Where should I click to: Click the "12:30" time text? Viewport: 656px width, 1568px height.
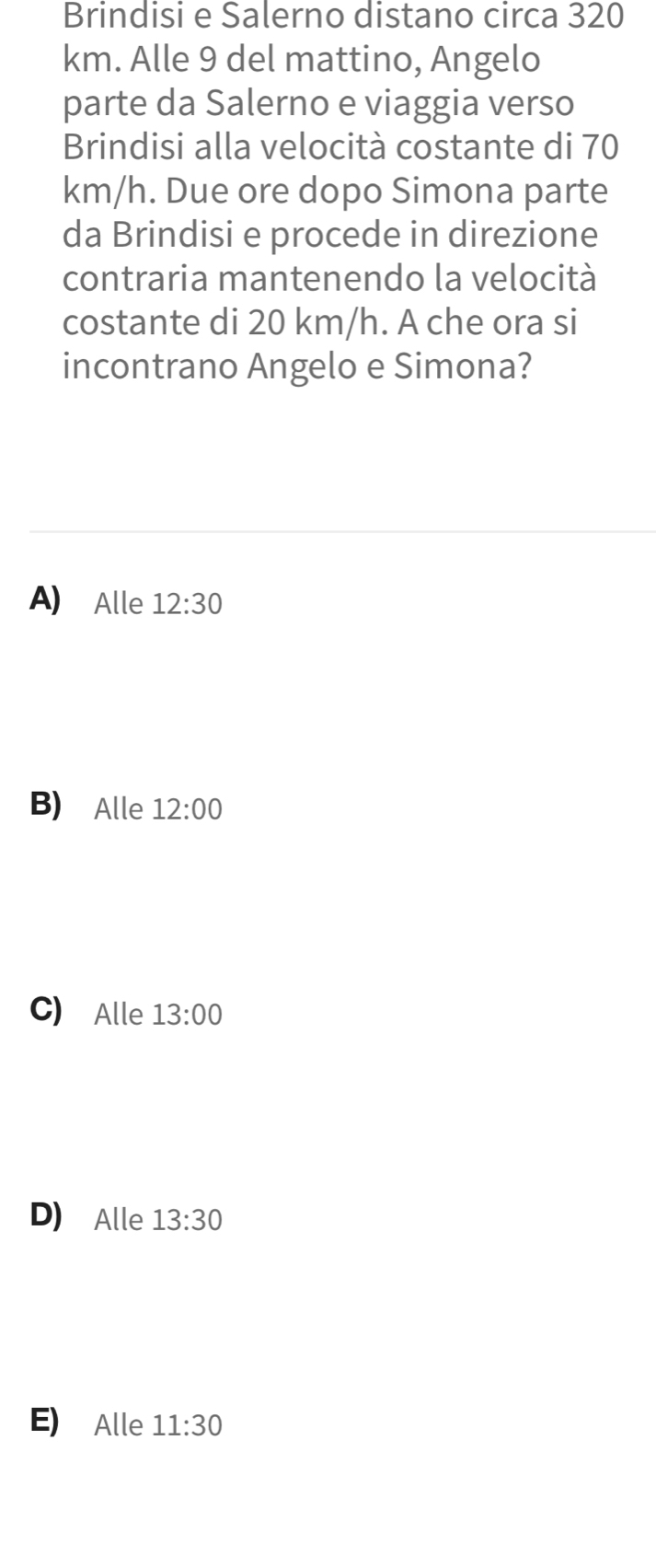(x=188, y=605)
